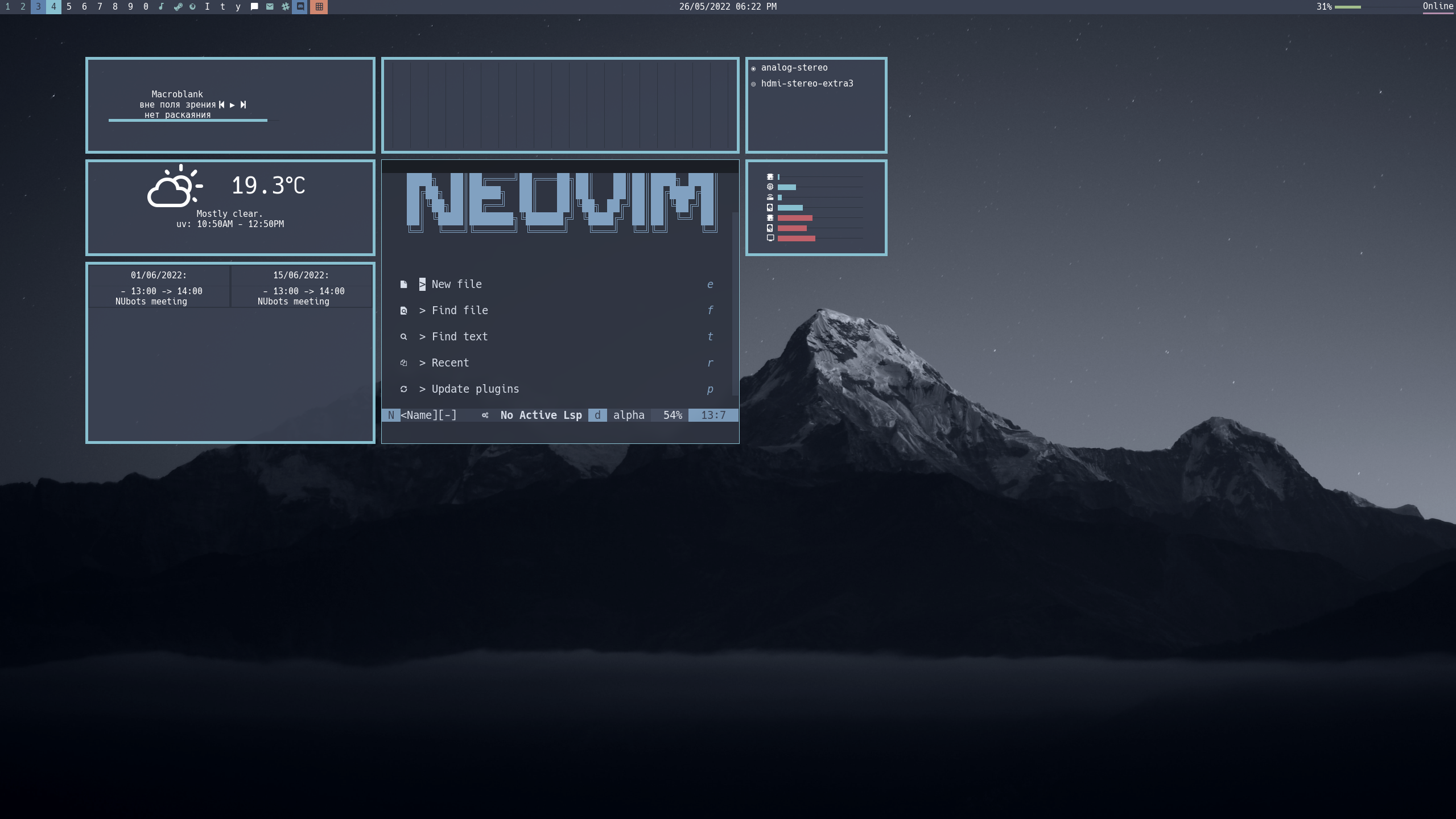Switch to workspace 3
1456x819 pixels.
click(38, 7)
